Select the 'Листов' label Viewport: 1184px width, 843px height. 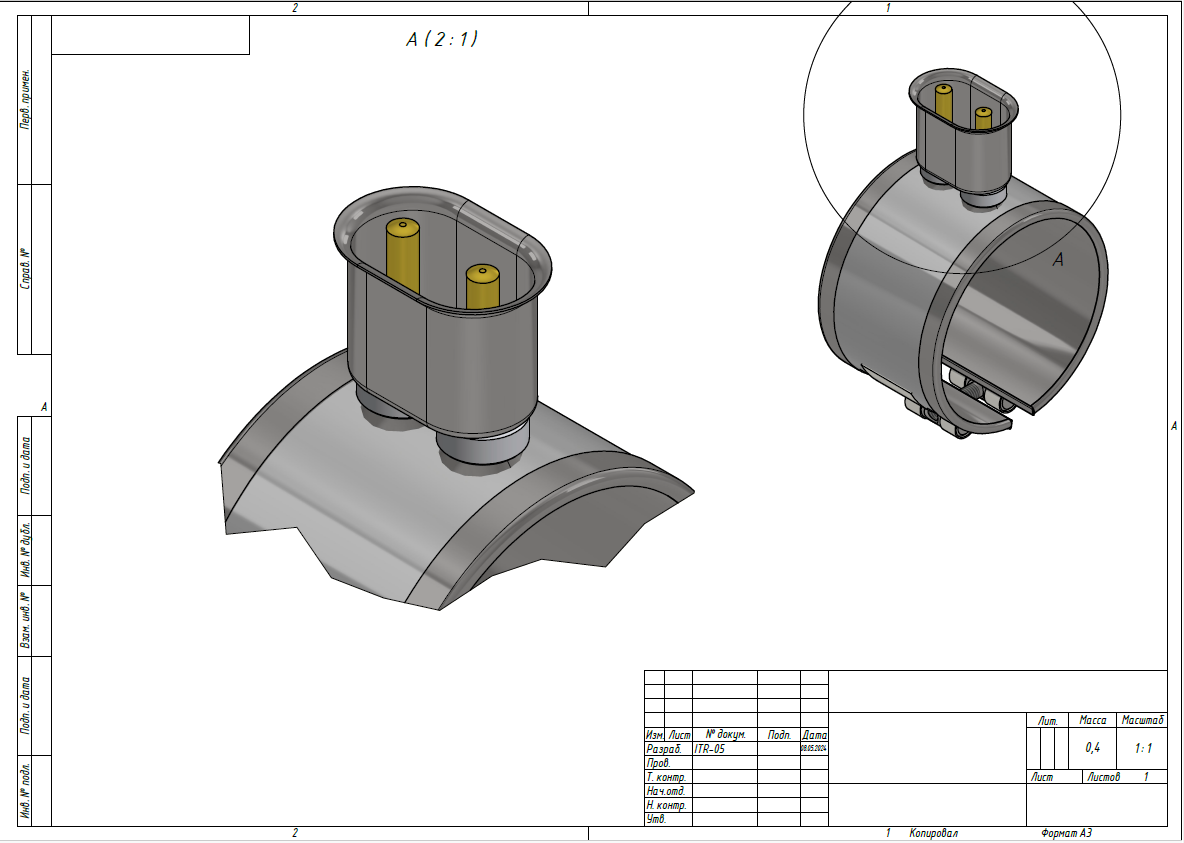coord(1103,777)
